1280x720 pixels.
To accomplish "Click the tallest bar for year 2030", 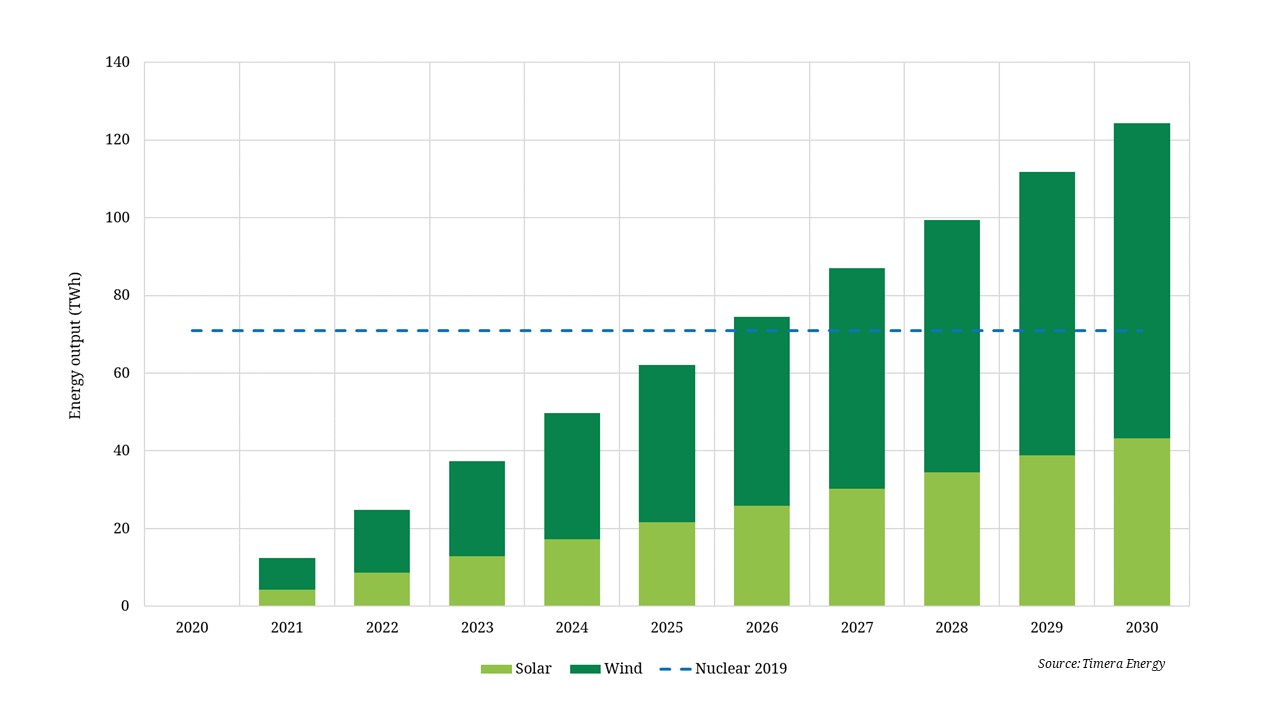I will pyautogui.click(x=1143, y=360).
